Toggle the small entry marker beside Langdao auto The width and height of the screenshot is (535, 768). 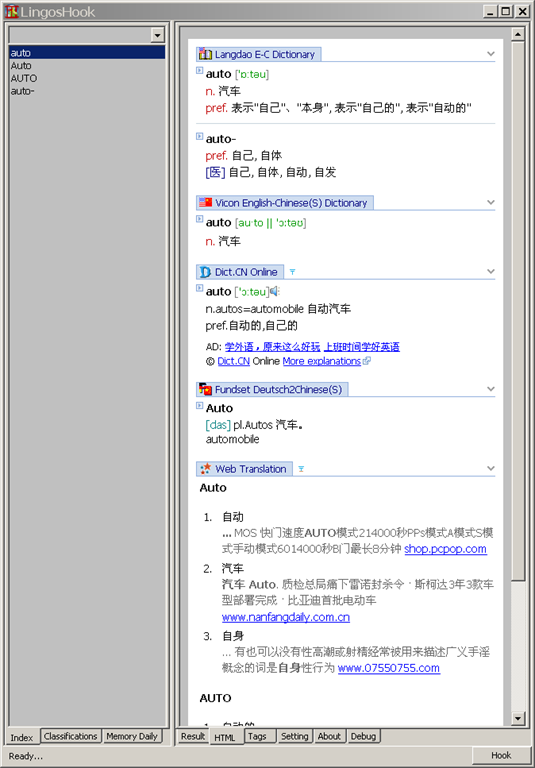pos(199,71)
